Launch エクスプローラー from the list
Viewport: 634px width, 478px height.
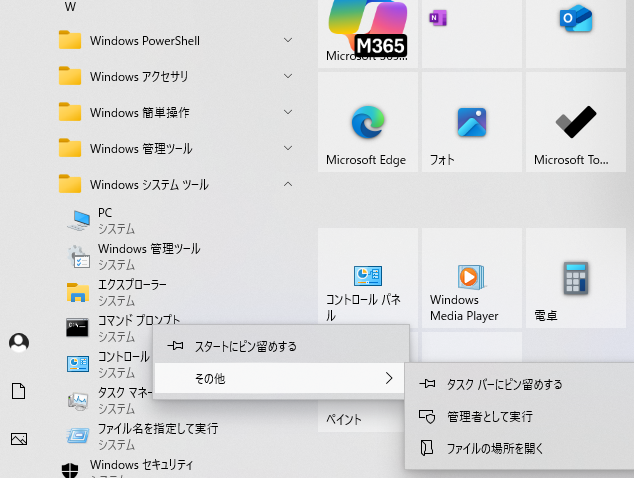pyautogui.click(x=178, y=292)
